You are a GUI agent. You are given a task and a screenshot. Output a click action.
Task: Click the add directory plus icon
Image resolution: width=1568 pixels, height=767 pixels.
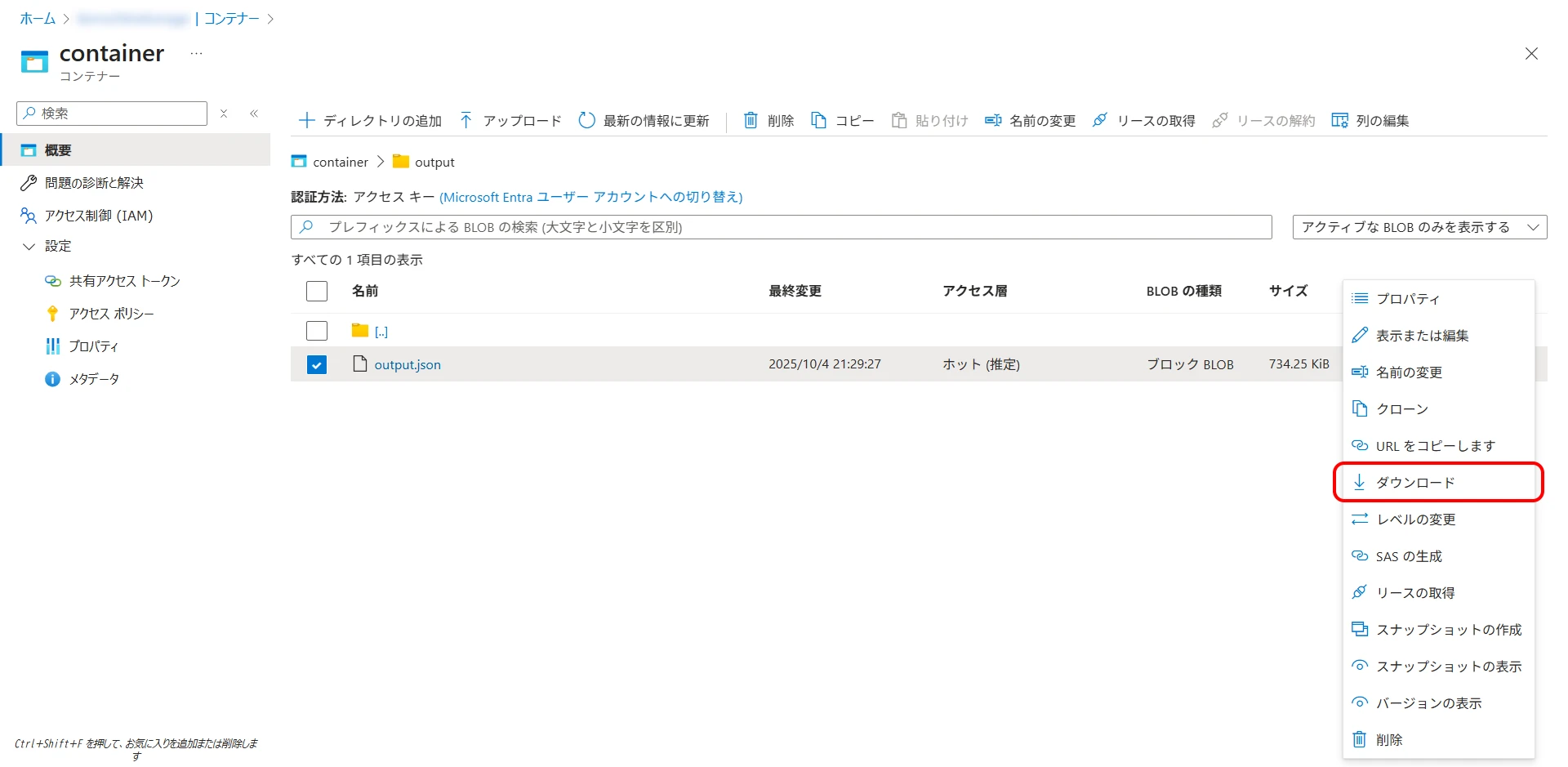click(307, 121)
